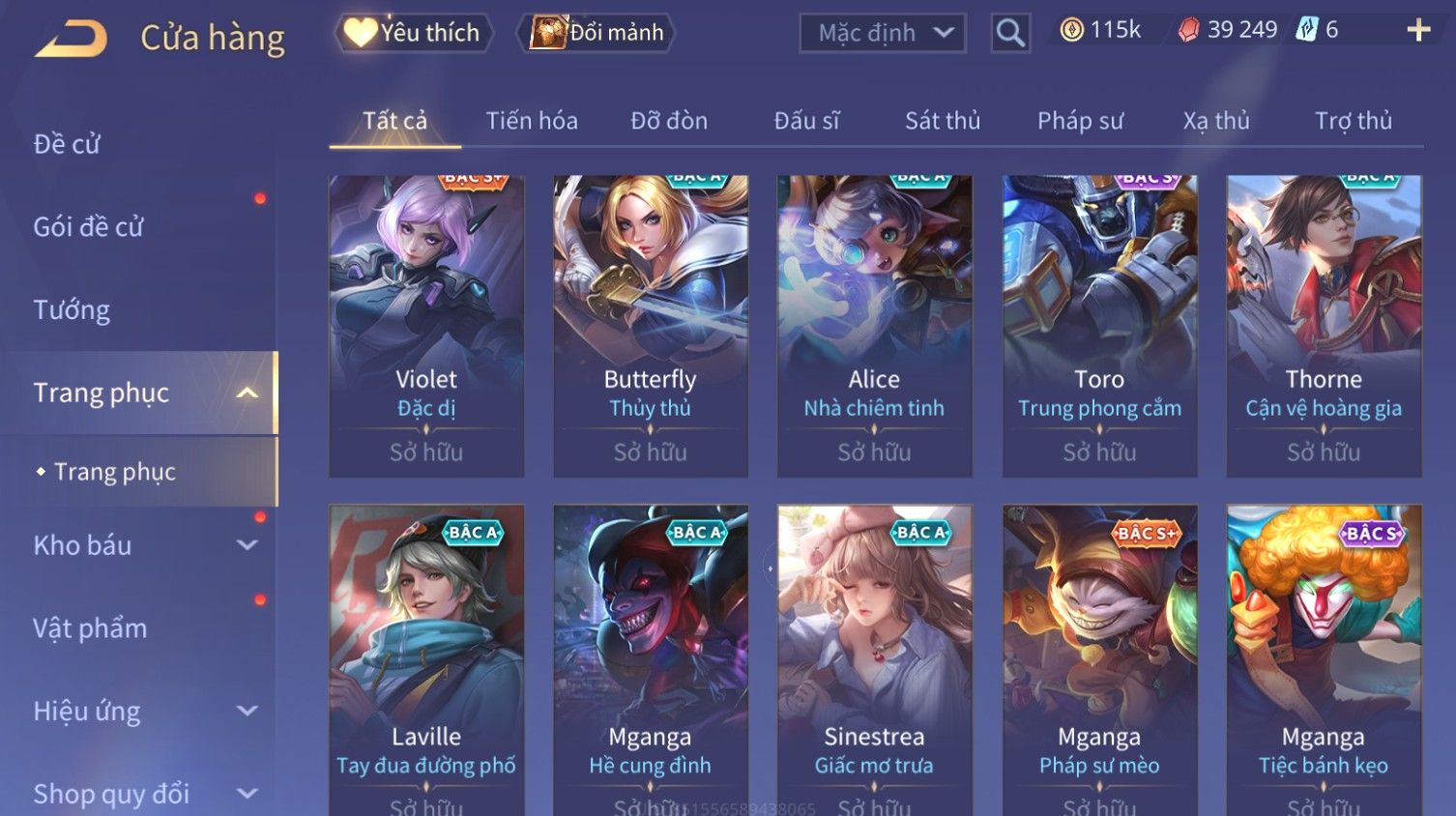The width and height of the screenshot is (1456, 816).
Task: Open Gói đề cử in the sidebar
Action: (88, 227)
